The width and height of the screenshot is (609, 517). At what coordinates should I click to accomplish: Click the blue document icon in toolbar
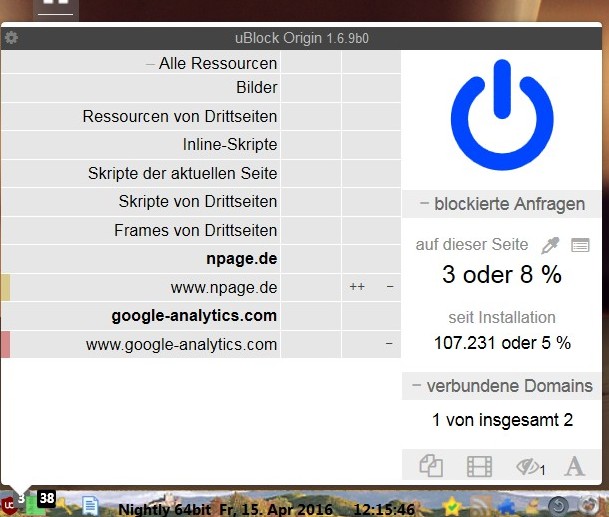pos(90,505)
